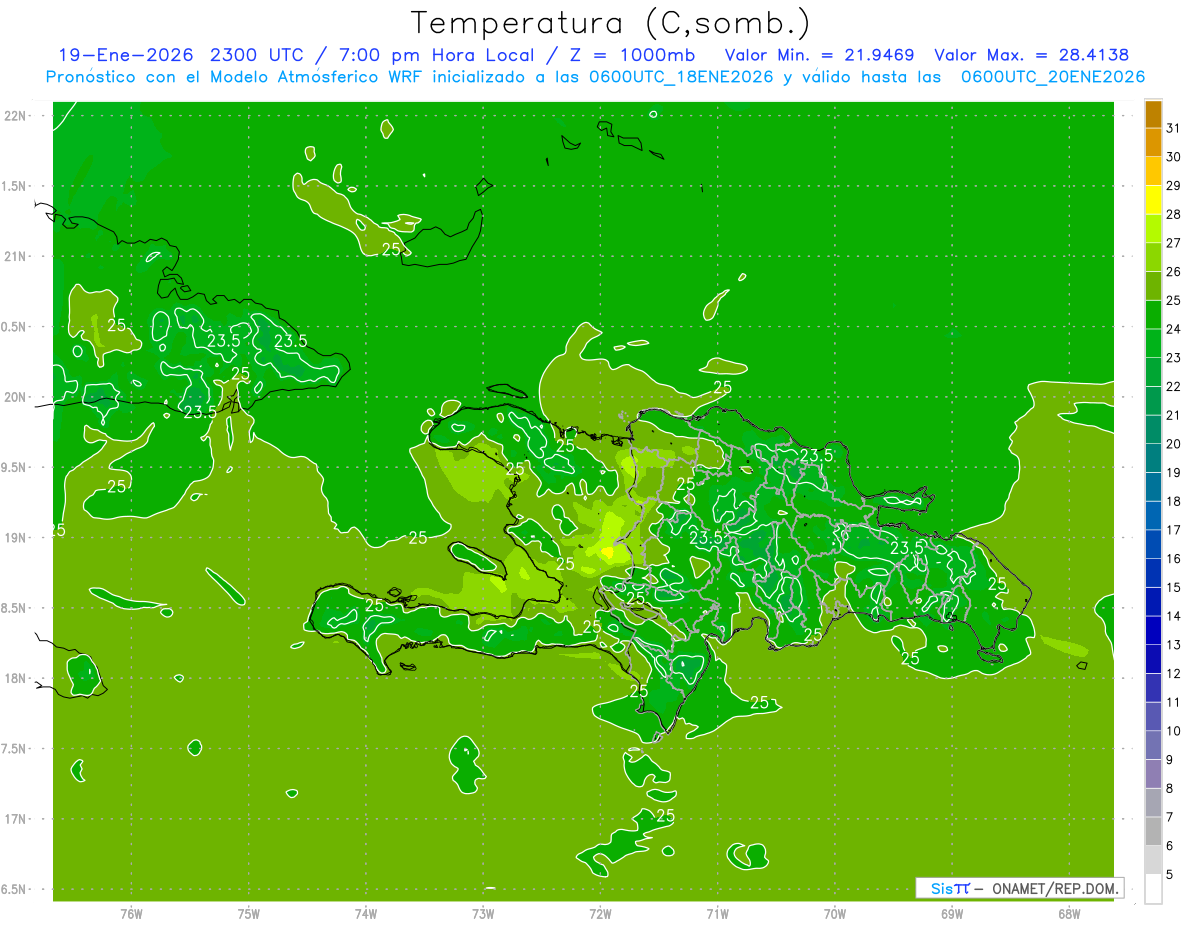Image resolution: width=1200 pixels, height=927 pixels.
Task: Click the colorbar label "28"
Action: coord(1173,214)
